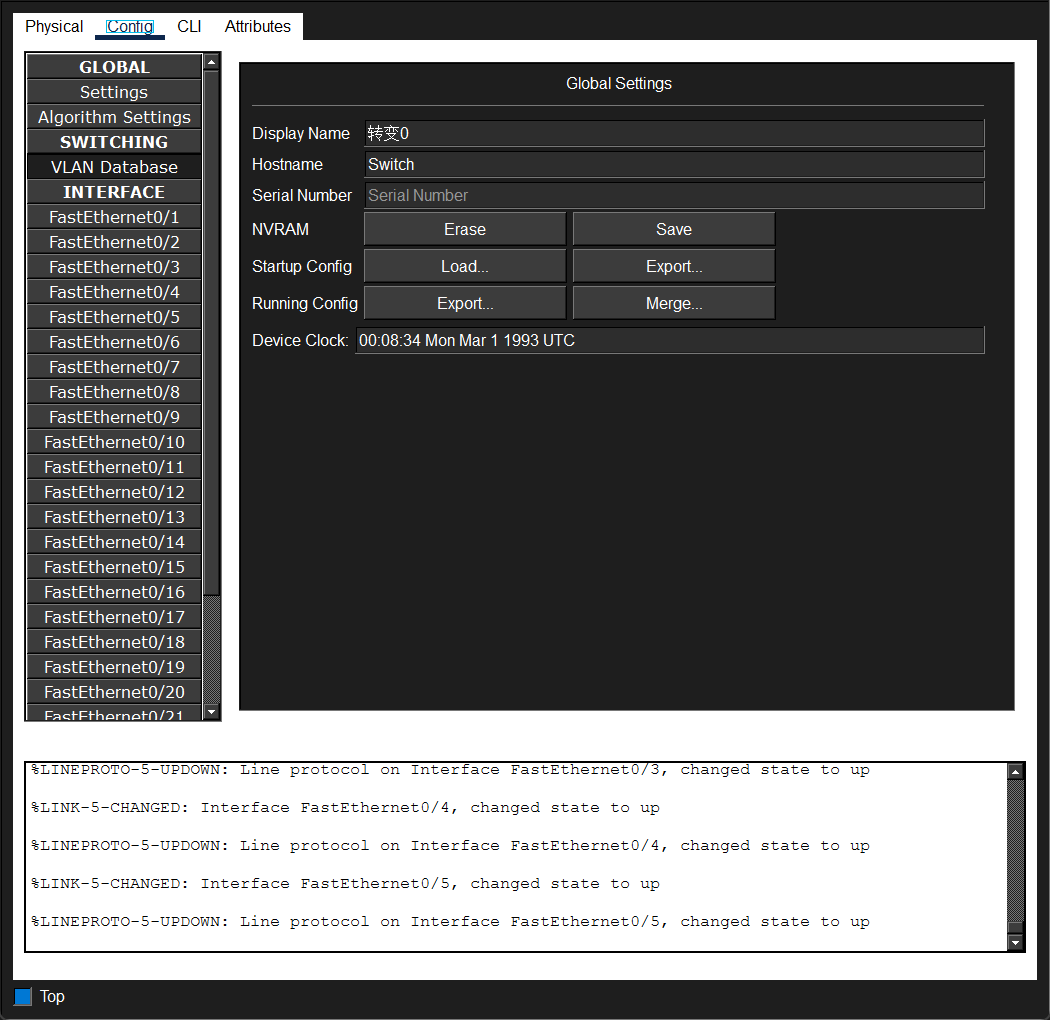1050x1020 pixels.
Task: Select the FastEthernet0/13 interface
Action: (114, 517)
